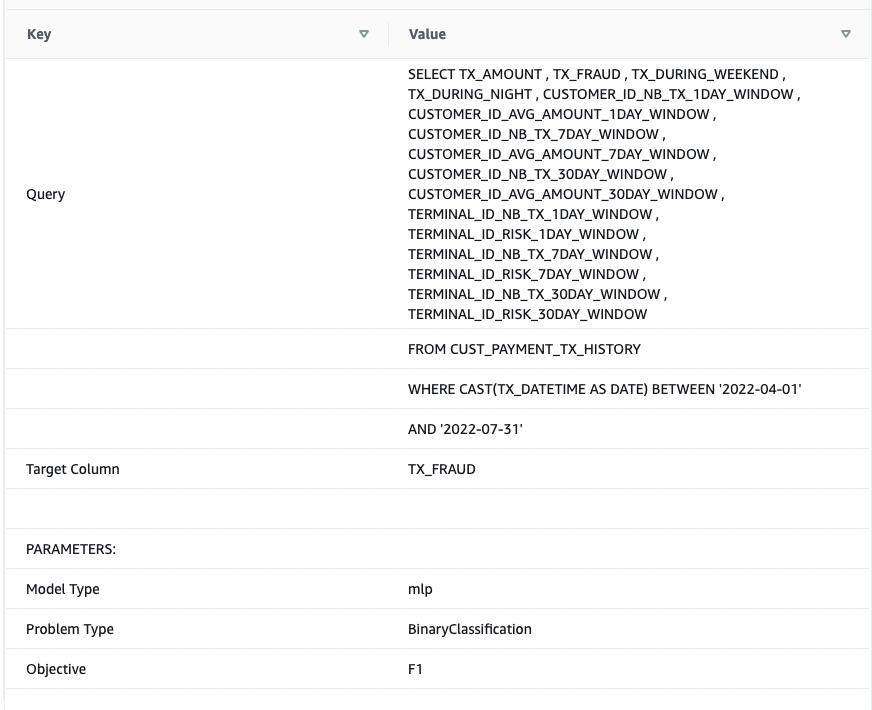872x710 pixels.
Task: Click the PARAMETERS: row label
Action: pyautogui.click(x=71, y=549)
